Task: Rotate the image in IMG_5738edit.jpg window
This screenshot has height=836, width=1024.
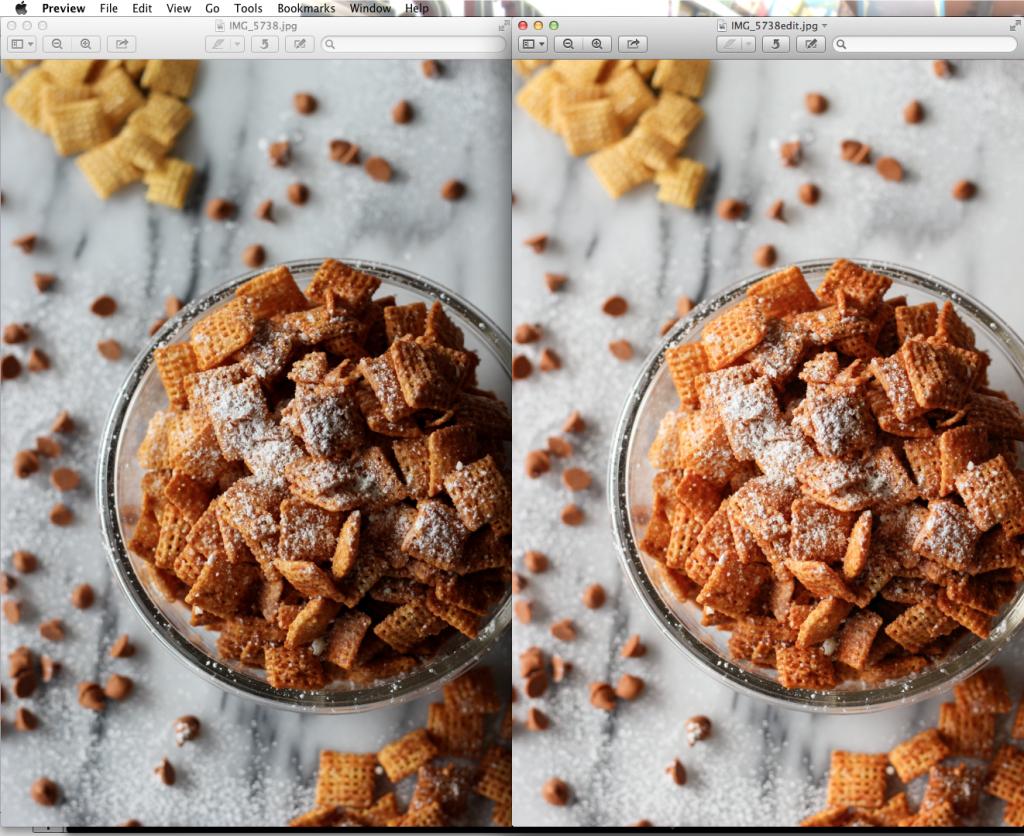Action: 776,44
